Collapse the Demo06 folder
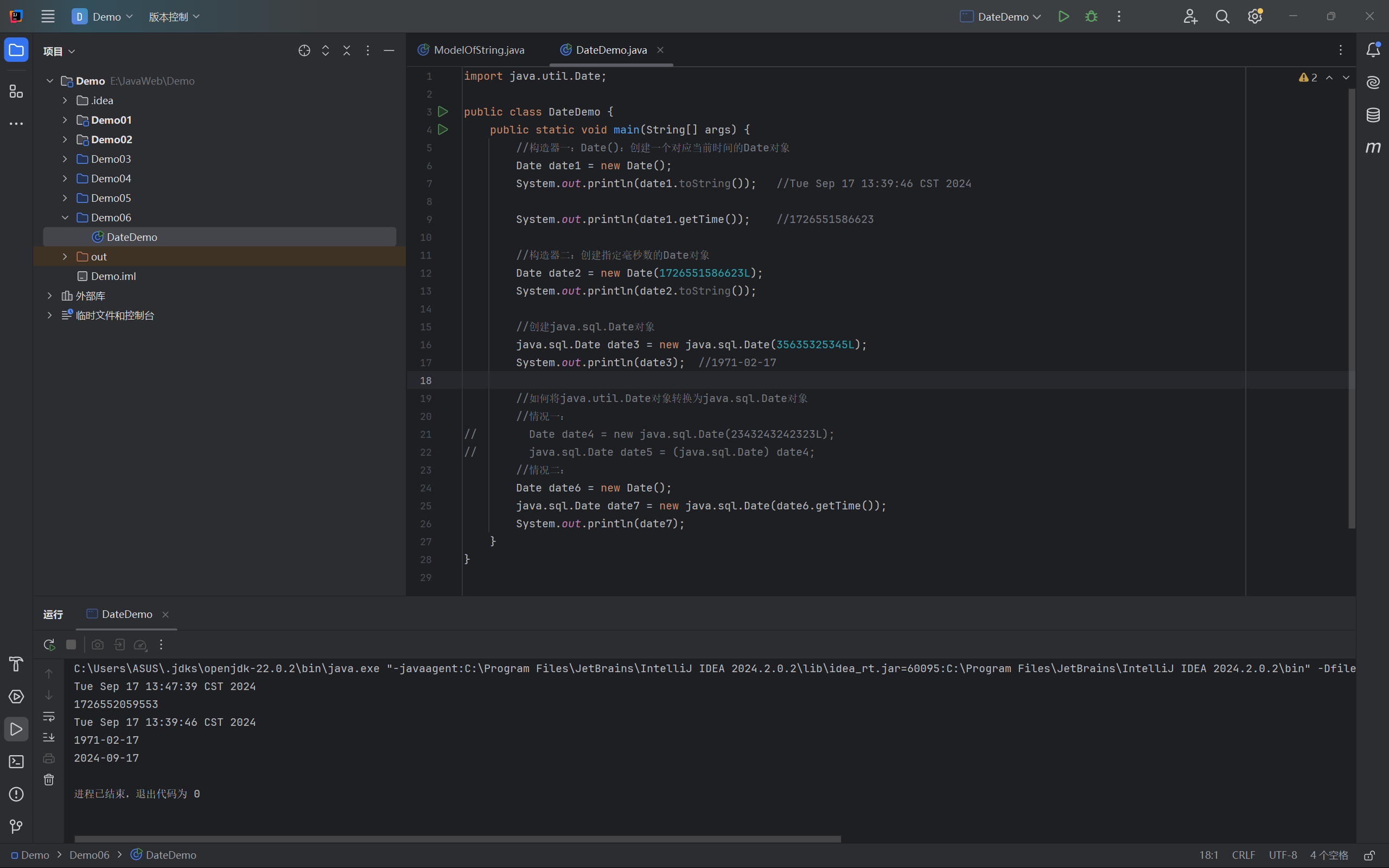The image size is (1389, 868). 65,218
